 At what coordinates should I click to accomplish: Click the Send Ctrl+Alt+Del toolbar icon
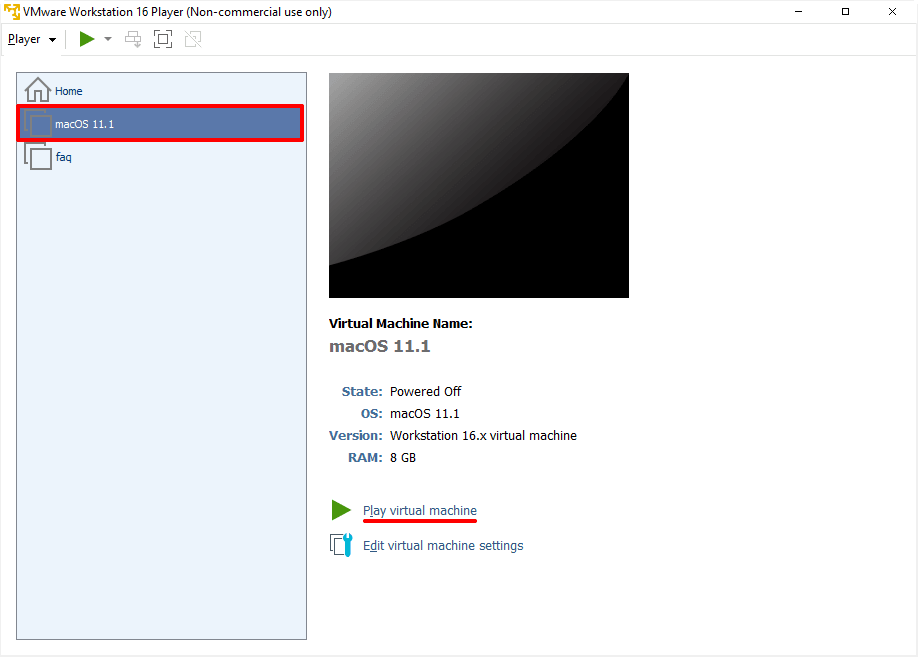[x=133, y=39]
